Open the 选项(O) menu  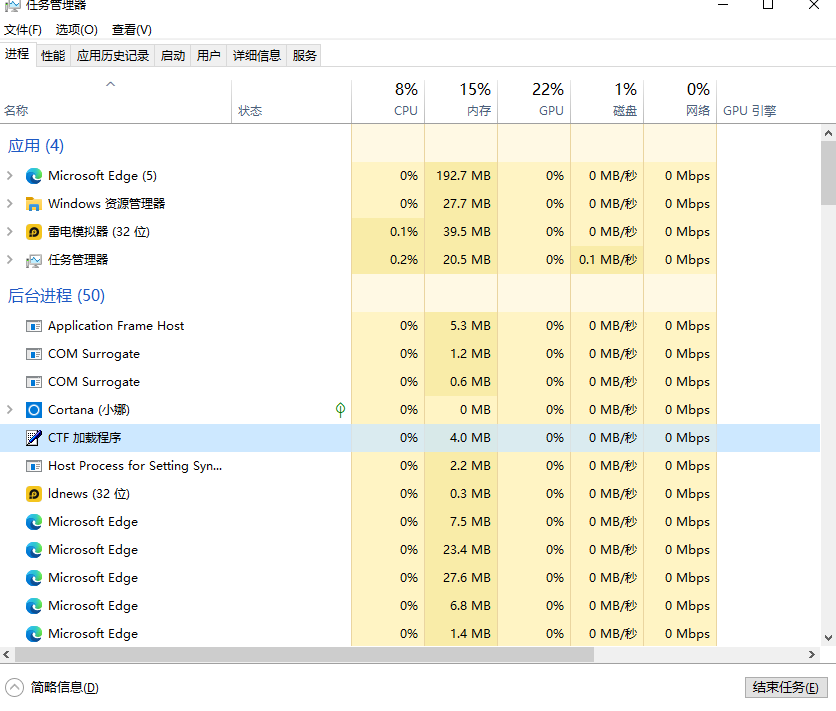(77, 30)
